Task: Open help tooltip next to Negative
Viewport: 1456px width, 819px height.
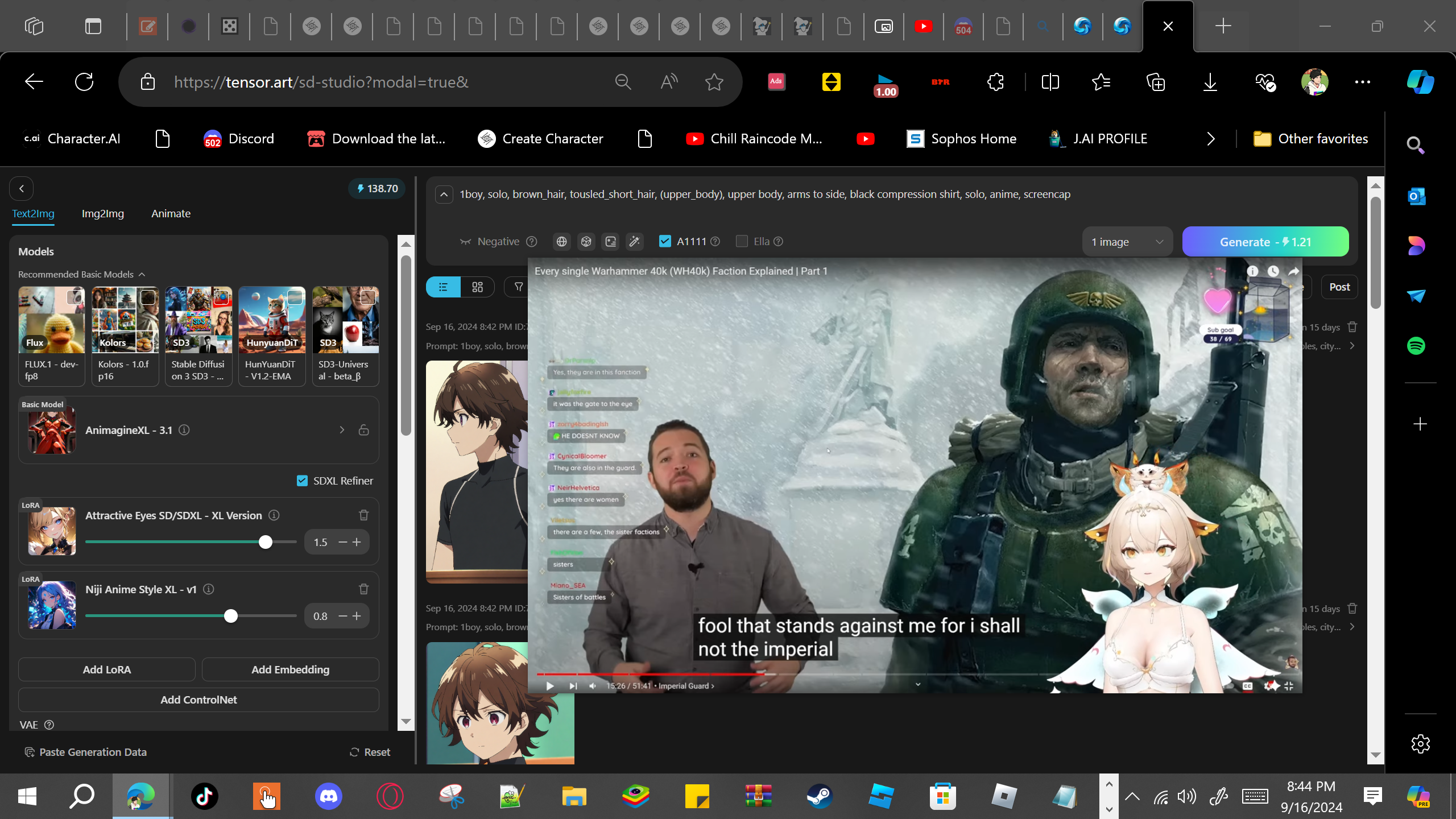Action: tap(532, 242)
